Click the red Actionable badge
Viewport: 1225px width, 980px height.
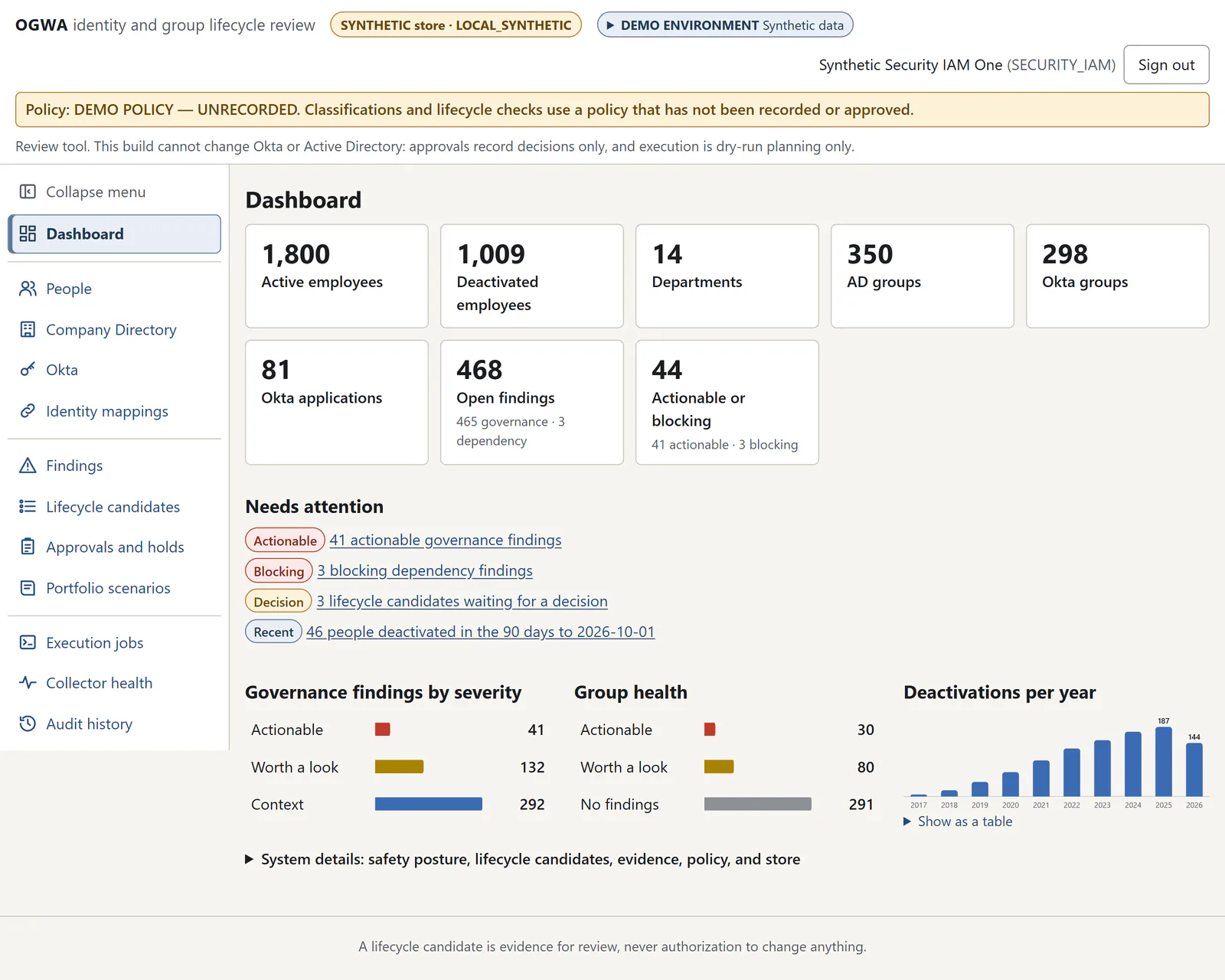pos(285,540)
